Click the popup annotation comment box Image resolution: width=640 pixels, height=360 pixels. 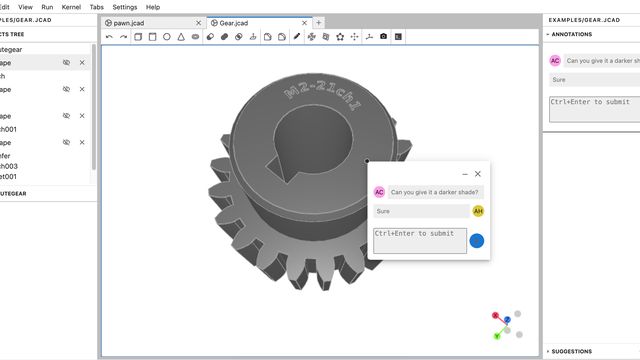click(x=420, y=241)
